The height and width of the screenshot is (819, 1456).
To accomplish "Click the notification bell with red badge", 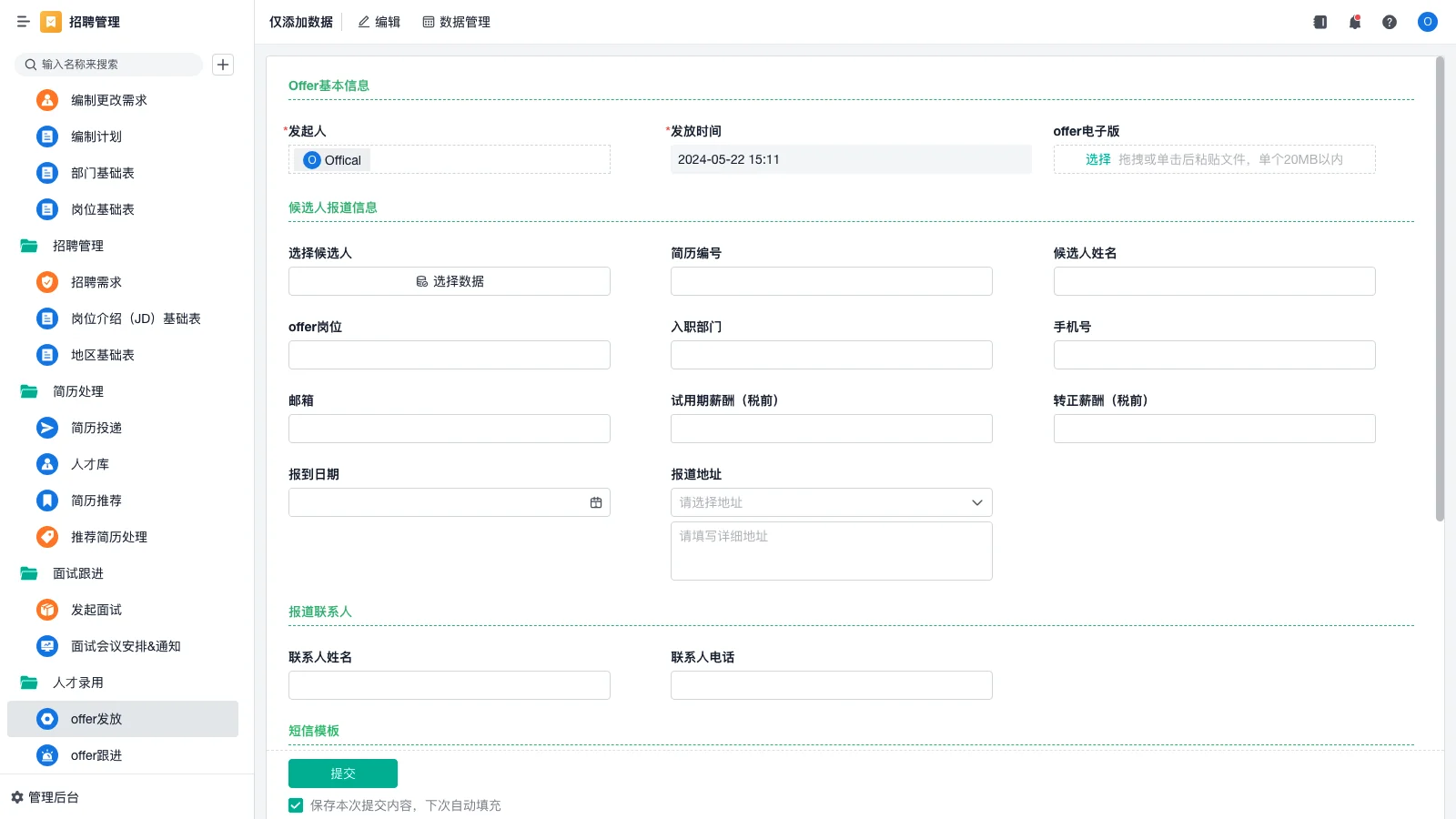I will click(1354, 22).
